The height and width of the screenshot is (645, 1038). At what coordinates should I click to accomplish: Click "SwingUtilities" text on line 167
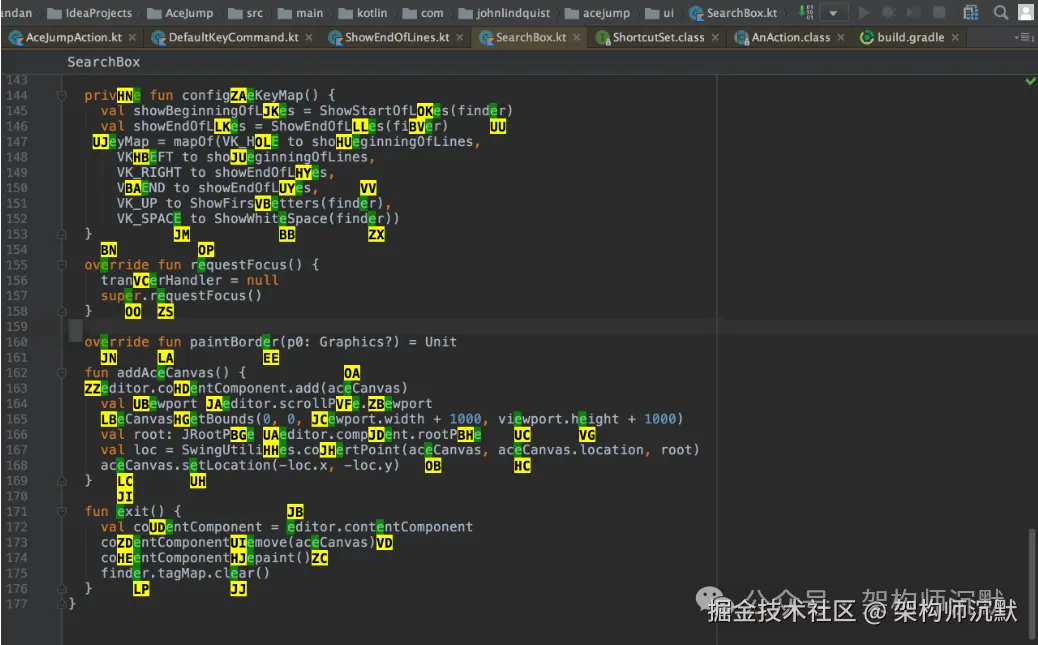(x=238, y=450)
